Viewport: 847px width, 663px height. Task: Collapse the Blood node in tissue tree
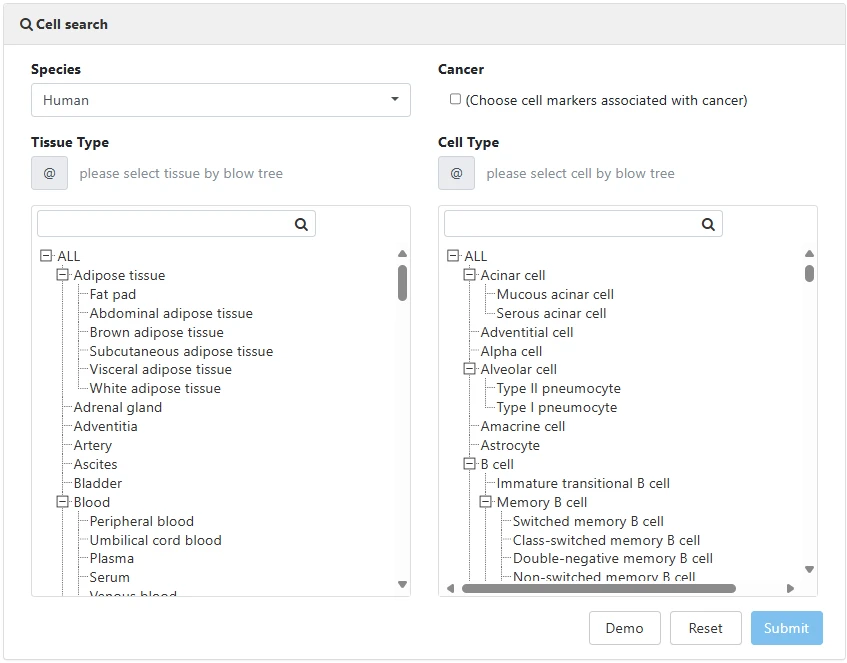pyautogui.click(x=62, y=502)
